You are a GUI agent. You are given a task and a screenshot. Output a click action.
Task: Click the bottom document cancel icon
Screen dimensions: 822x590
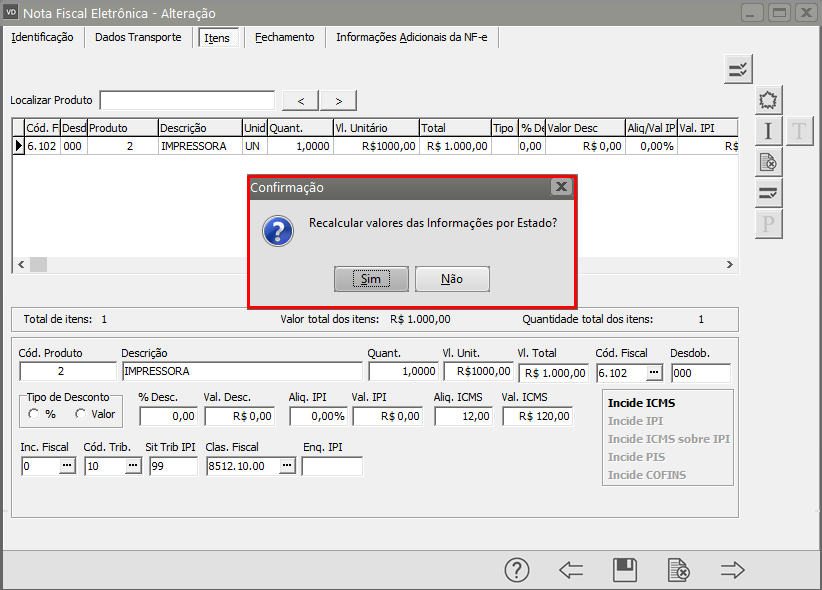679,570
